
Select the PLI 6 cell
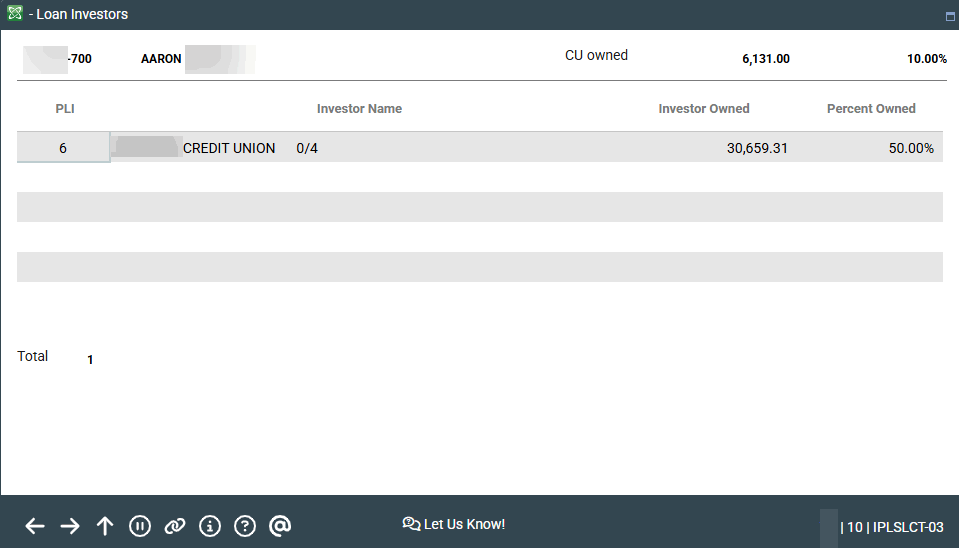[63, 148]
